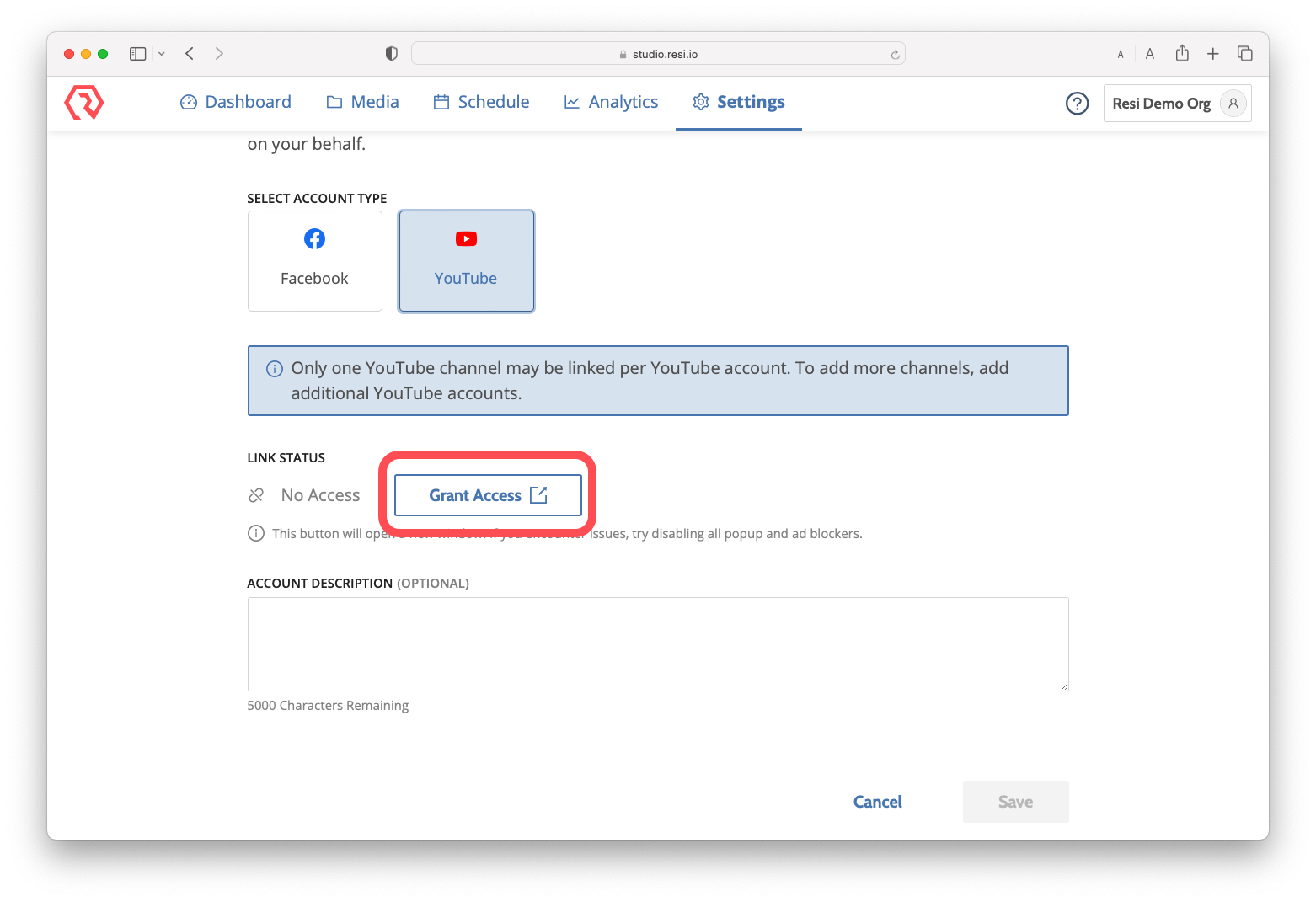Click inside the Account Description field

[657, 643]
